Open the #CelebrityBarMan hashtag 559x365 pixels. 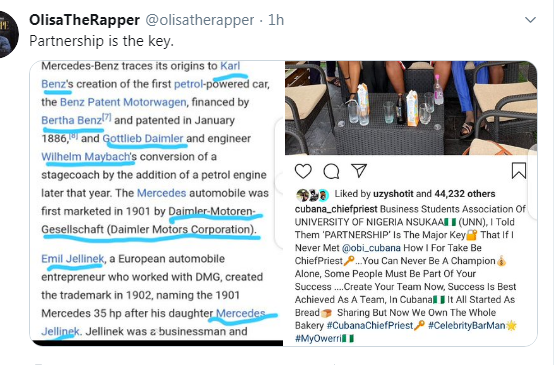click(x=466, y=325)
